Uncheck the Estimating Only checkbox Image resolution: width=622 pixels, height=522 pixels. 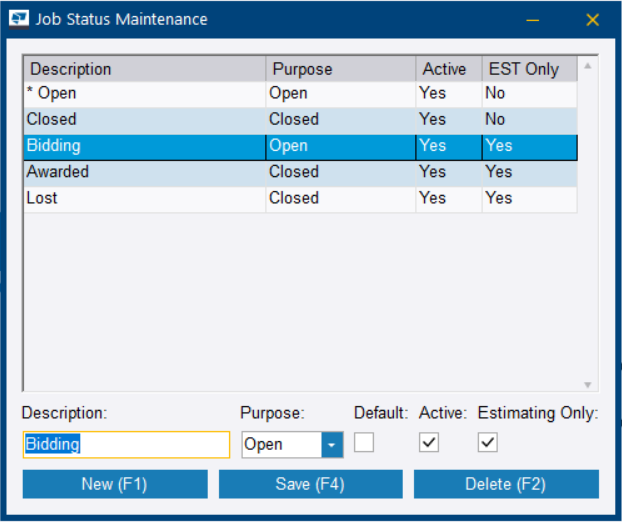pyautogui.click(x=488, y=443)
